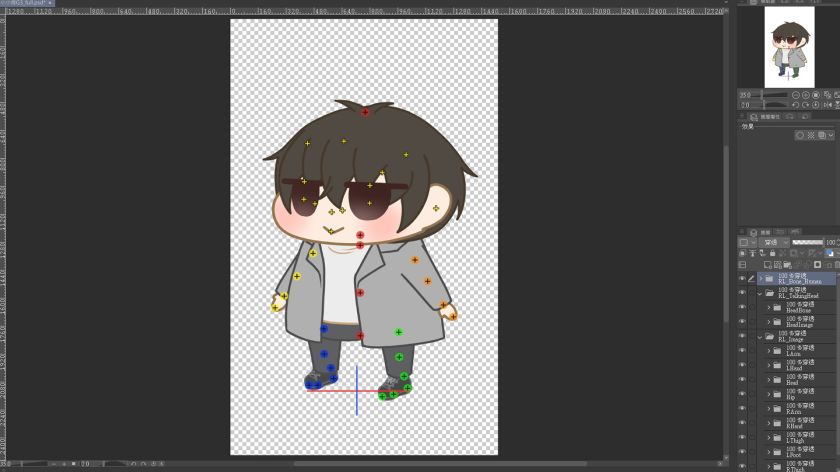Toggle visibility of HeadBone folder
The width and height of the screenshot is (840, 472).
(x=742, y=308)
